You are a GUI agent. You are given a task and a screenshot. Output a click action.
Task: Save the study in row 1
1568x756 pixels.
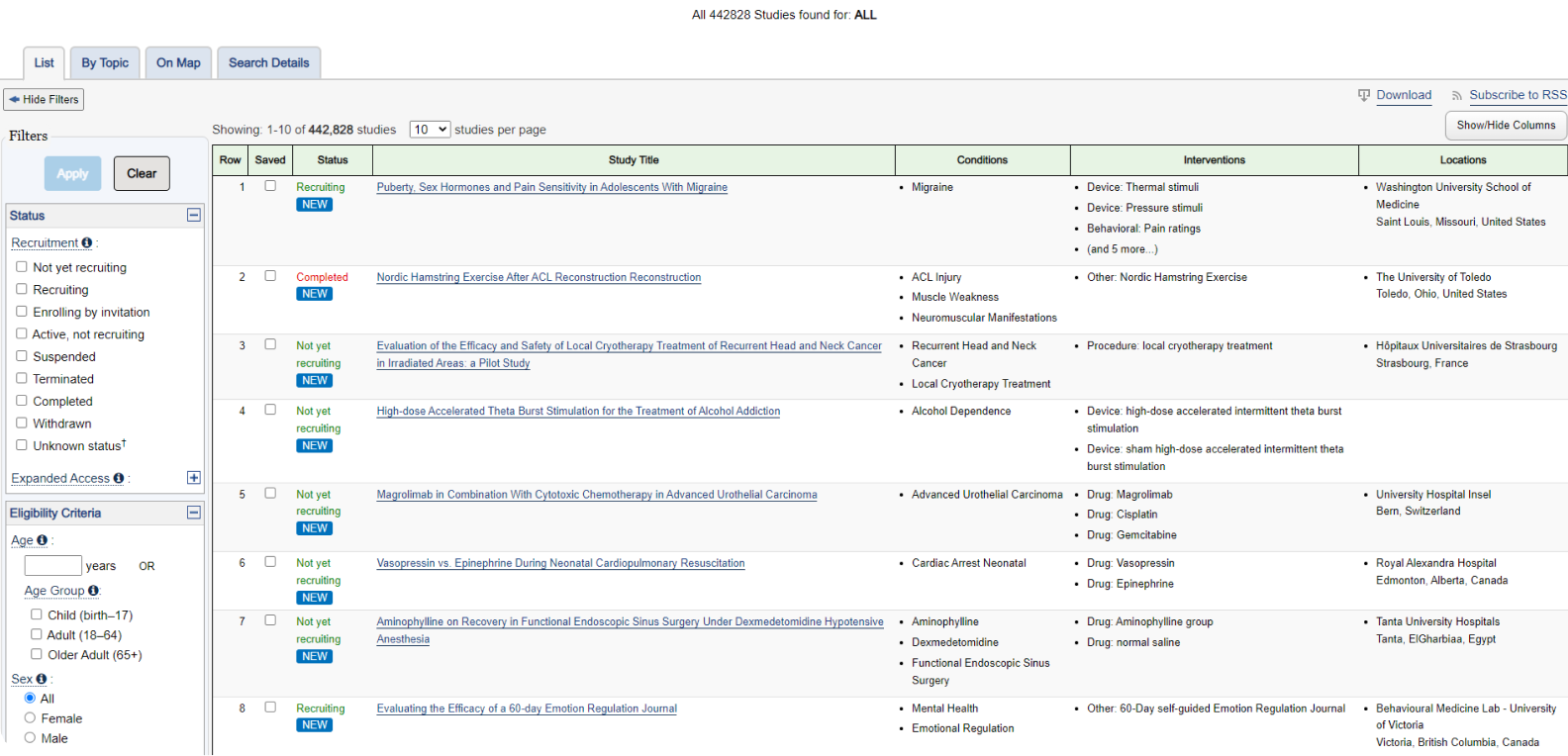270,186
